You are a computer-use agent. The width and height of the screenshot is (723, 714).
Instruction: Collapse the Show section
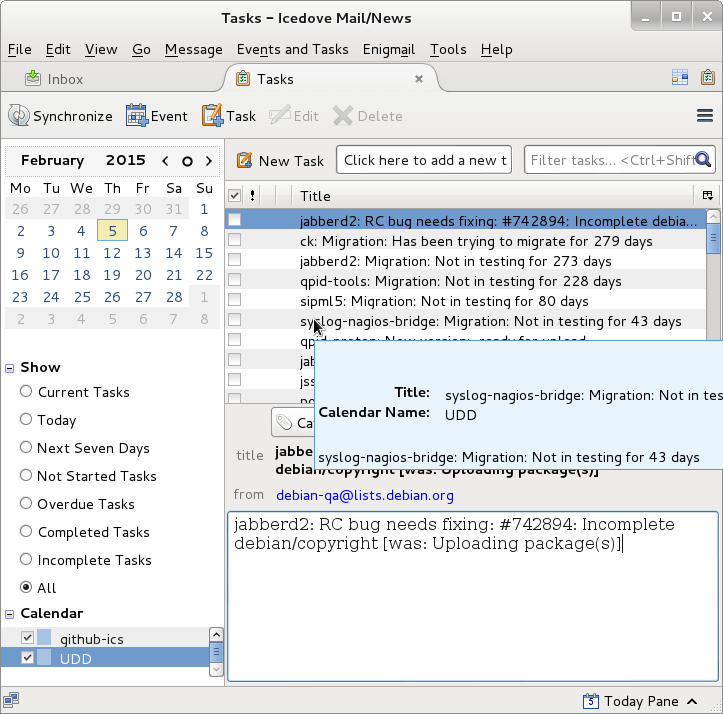tap(9, 368)
